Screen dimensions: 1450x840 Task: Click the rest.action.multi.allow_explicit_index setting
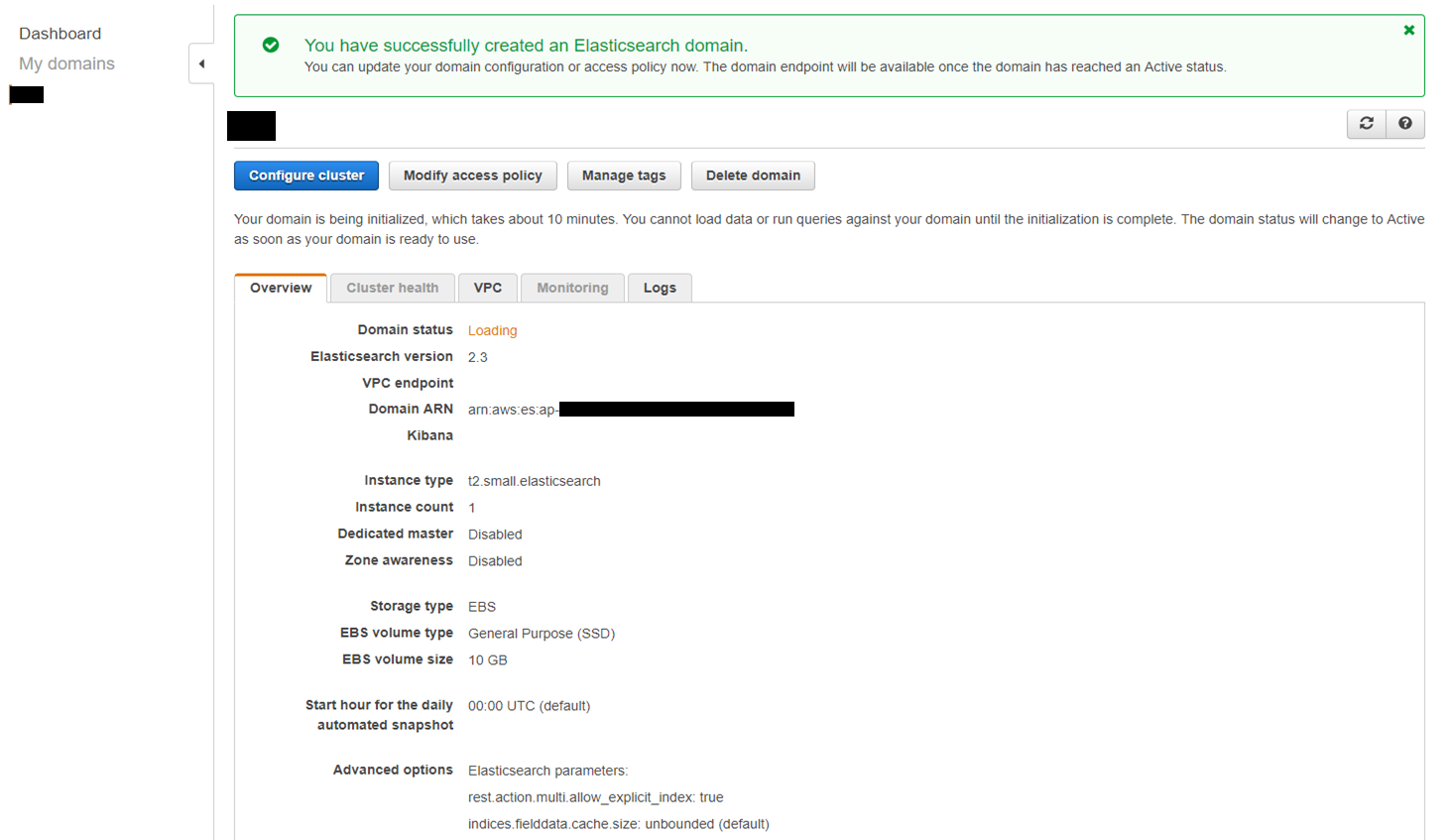tap(596, 797)
